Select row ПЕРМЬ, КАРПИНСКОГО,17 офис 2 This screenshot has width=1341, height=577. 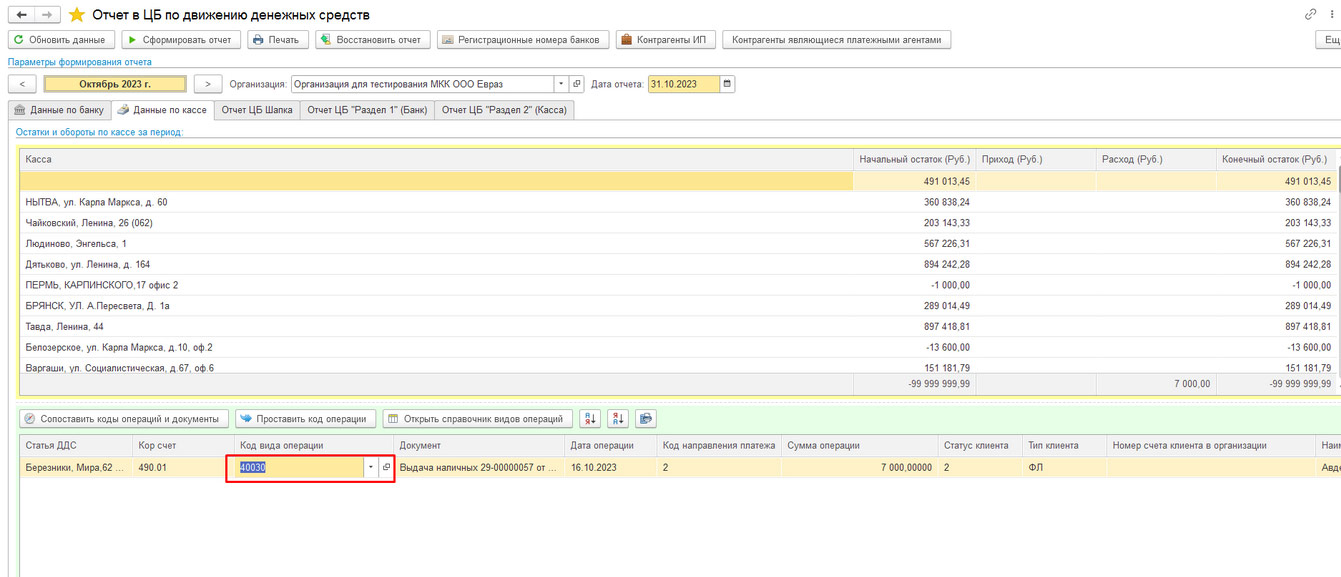coord(679,285)
